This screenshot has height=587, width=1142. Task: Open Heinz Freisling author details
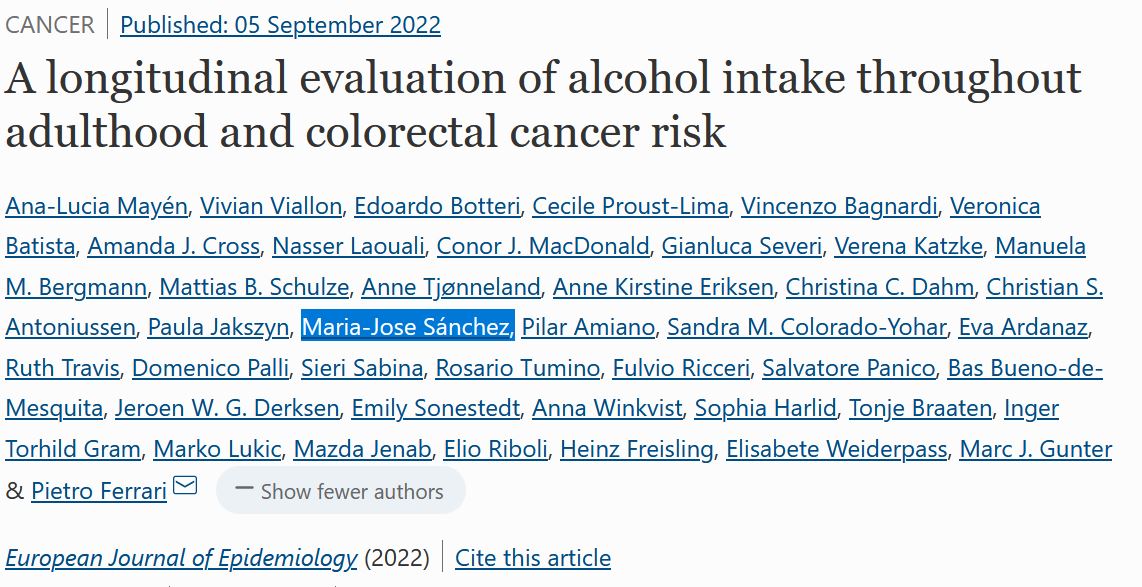pyautogui.click(x=637, y=449)
